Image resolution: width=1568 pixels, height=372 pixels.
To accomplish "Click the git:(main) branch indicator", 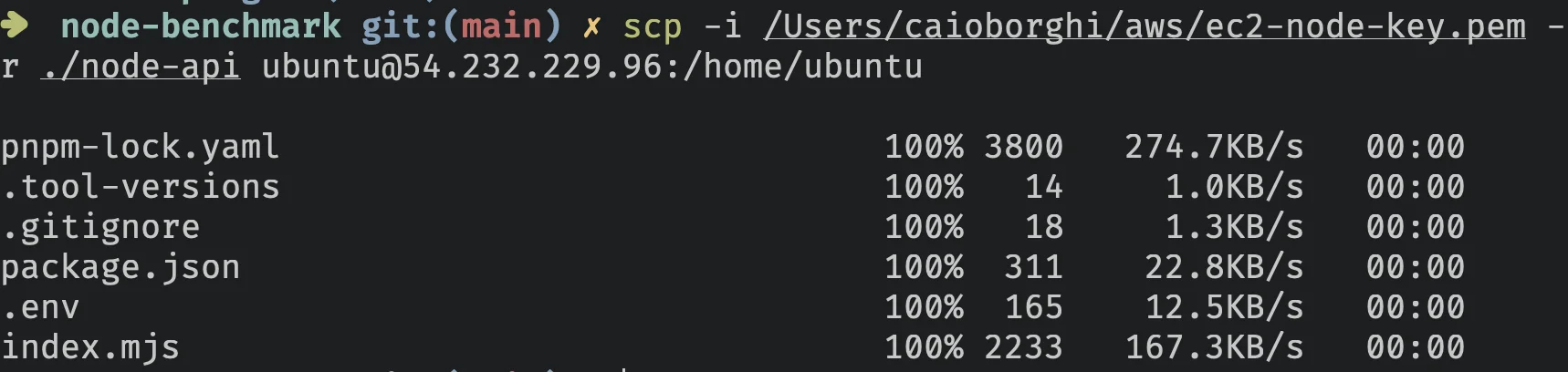I will (x=461, y=26).
